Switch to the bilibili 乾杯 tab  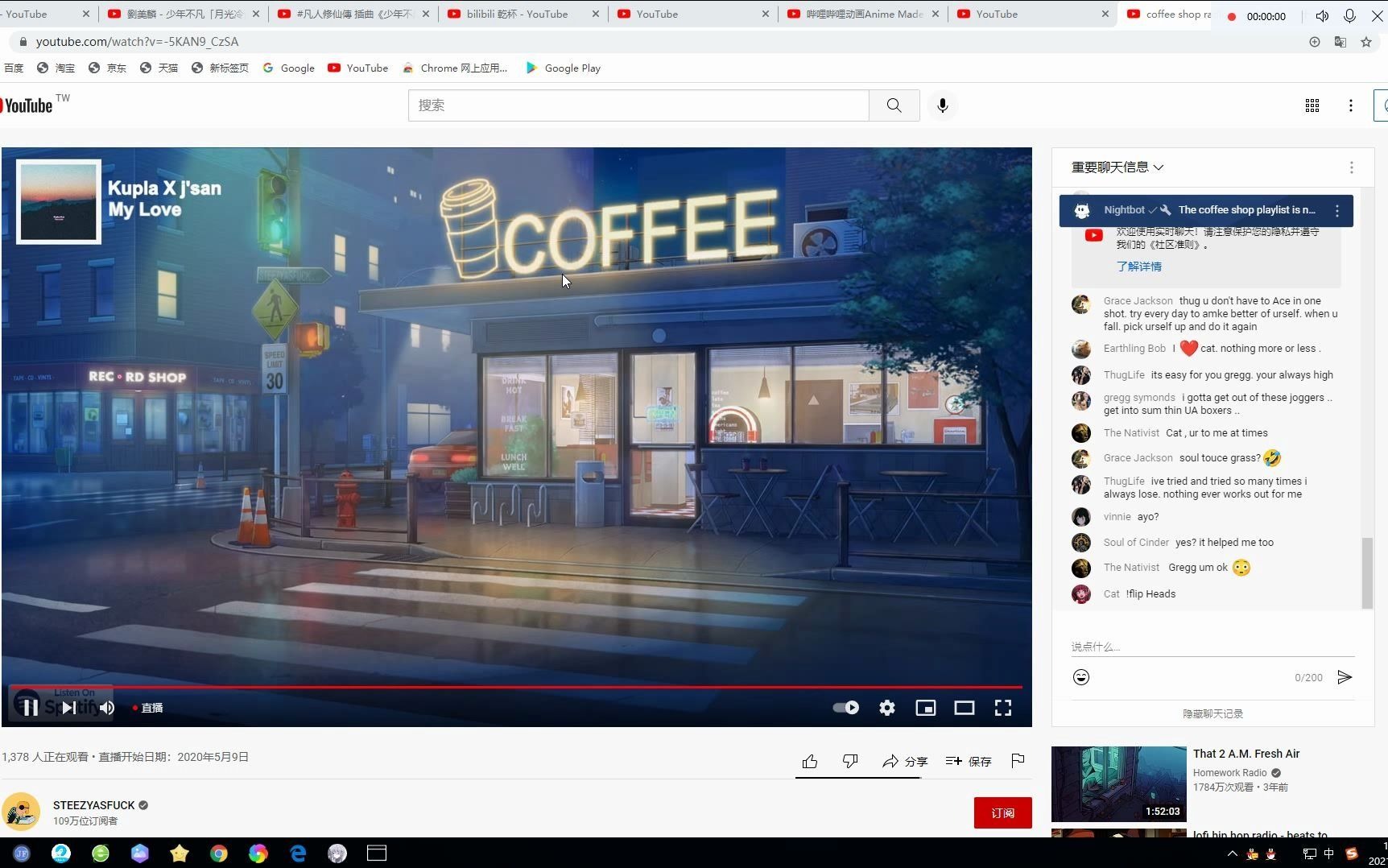click(x=515, y=14)
